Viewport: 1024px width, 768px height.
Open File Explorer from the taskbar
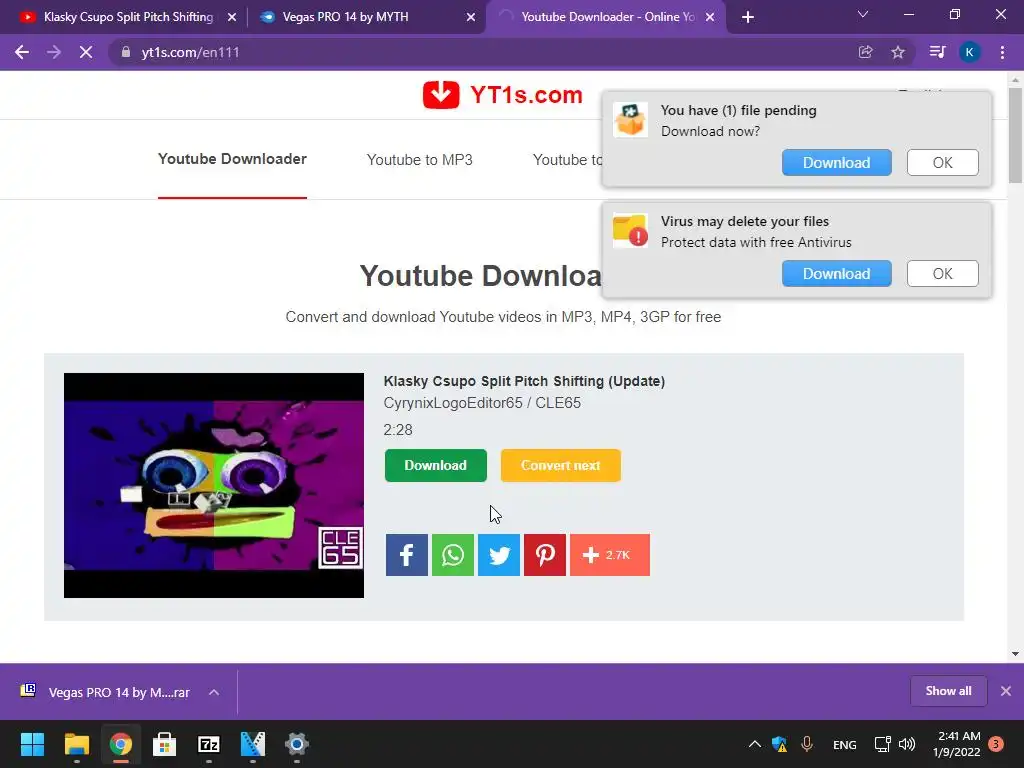(76, 744)
